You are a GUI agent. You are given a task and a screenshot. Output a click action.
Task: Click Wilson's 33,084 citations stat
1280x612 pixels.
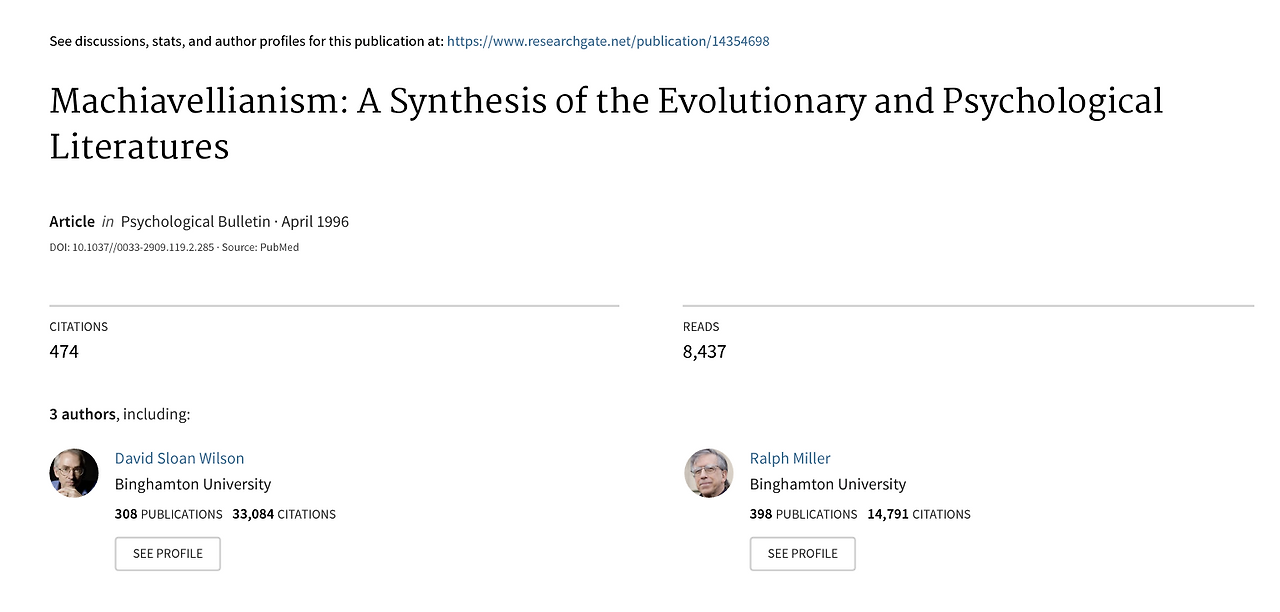(284, 514)
